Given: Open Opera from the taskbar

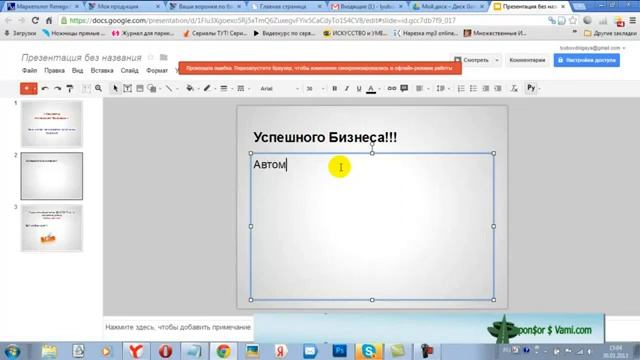Looking at the screenshot, I should click(165, 351).
